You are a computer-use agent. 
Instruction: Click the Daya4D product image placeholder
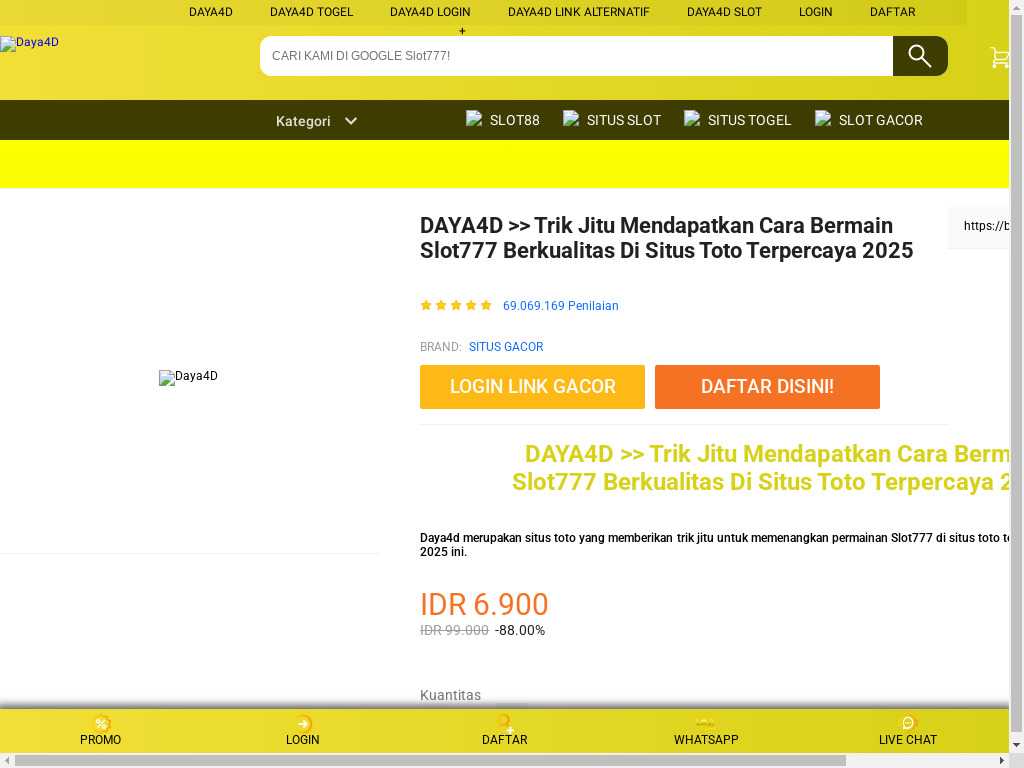click(188, 377)
